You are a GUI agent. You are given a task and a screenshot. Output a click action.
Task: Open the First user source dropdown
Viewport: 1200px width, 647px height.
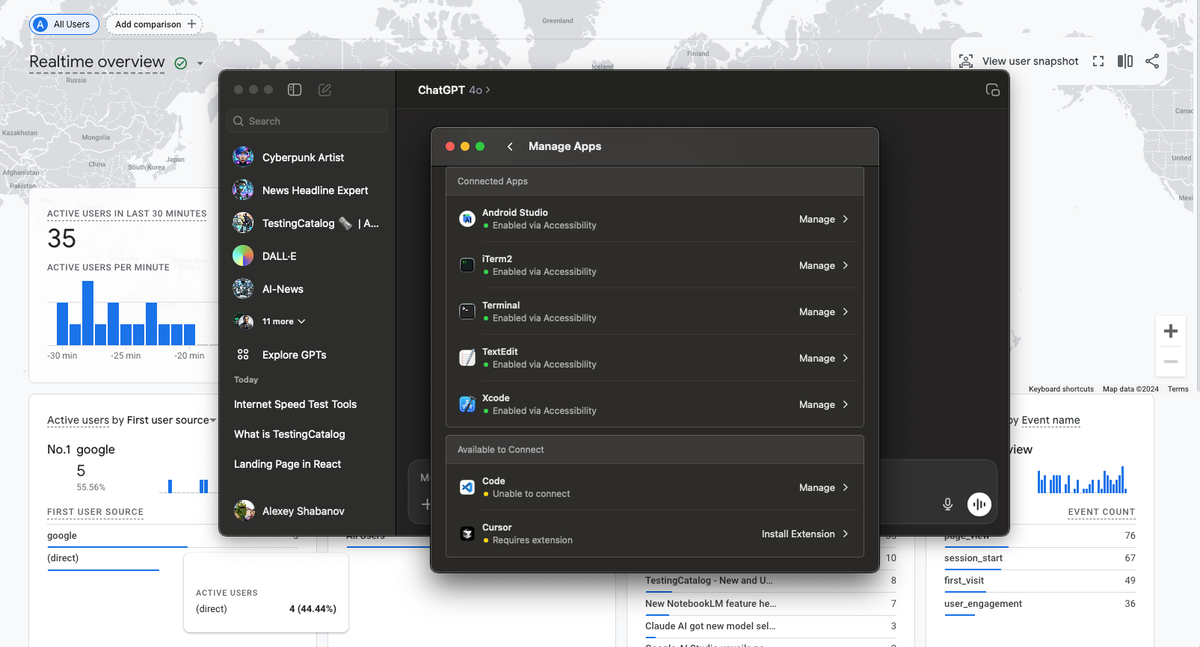212,421
